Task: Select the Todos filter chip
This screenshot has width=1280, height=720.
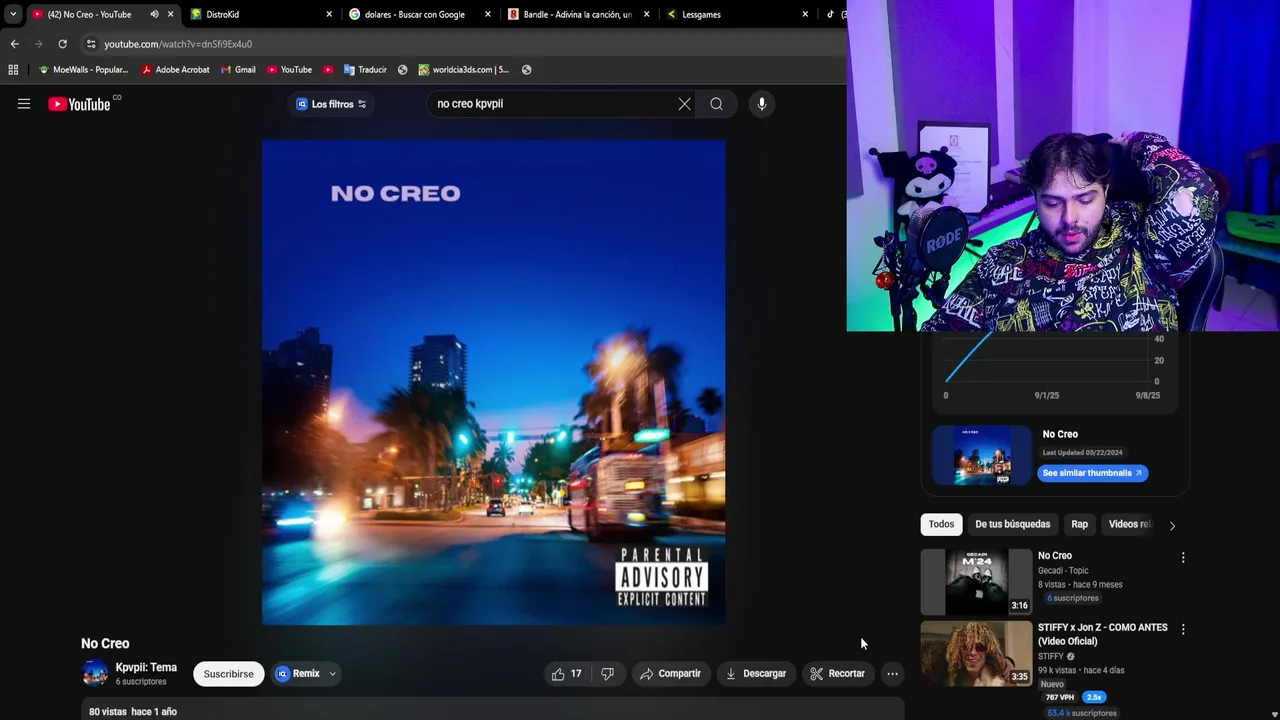Action: click(x=941, y=524)
